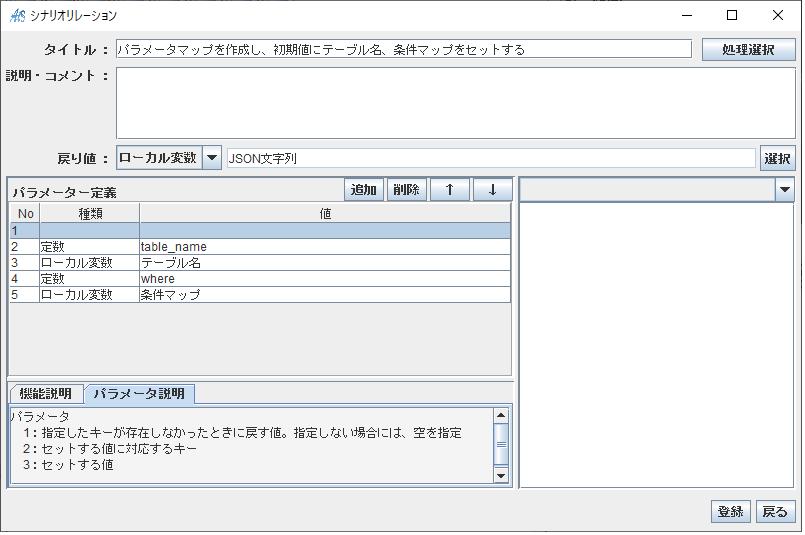Click ローカル変数 type cell in row 3
The height and width of the screenshot is (535, 805).
[89, 263]
